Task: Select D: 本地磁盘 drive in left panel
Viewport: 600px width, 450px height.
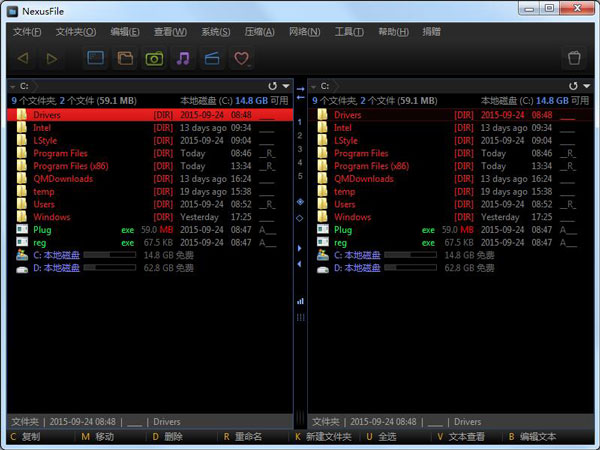Action: point(150,268)
